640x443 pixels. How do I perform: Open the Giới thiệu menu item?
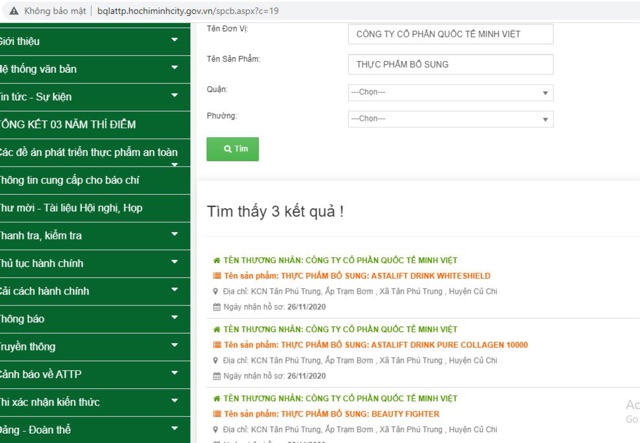tap(20, 41)
